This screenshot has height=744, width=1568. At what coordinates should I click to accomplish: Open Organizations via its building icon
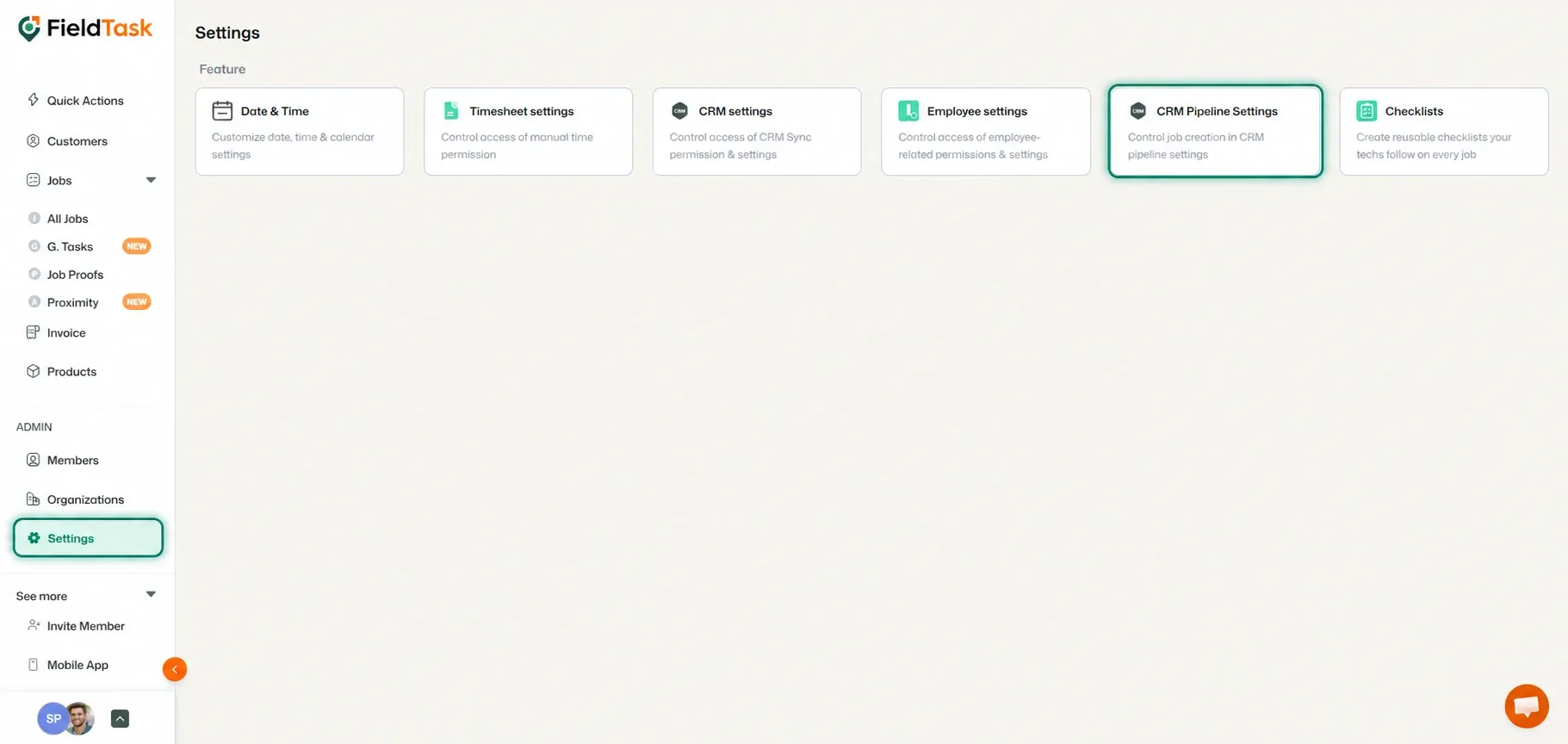(x=33, y=499)
